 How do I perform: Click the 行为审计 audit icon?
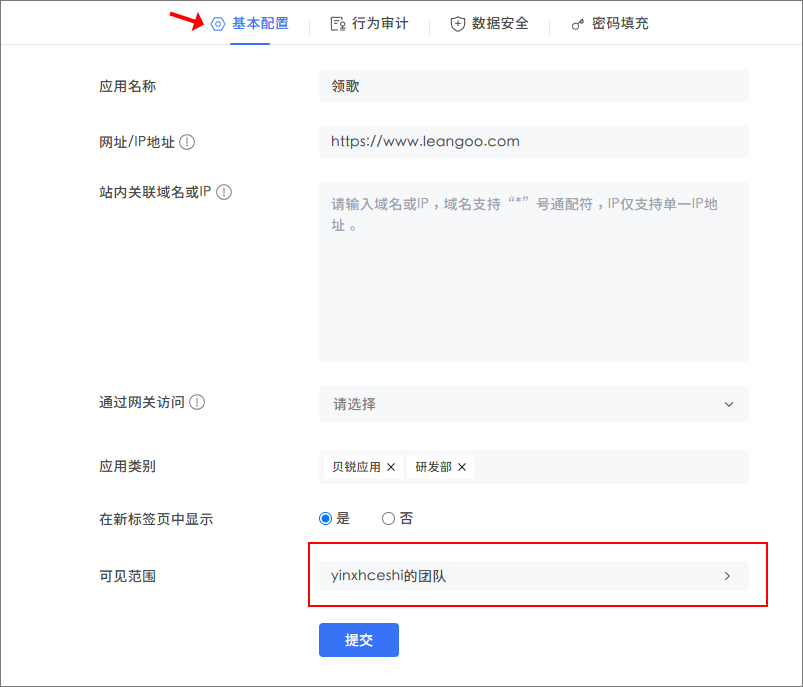tap(340, 23)
